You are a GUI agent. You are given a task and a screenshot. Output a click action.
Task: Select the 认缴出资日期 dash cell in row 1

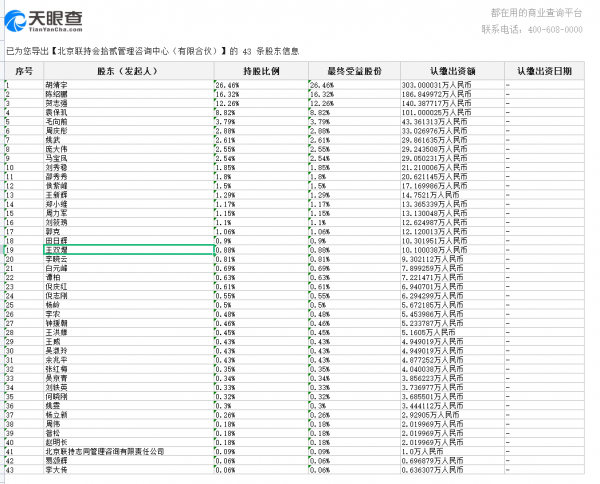pyautogui.click(x=545, y=85)
